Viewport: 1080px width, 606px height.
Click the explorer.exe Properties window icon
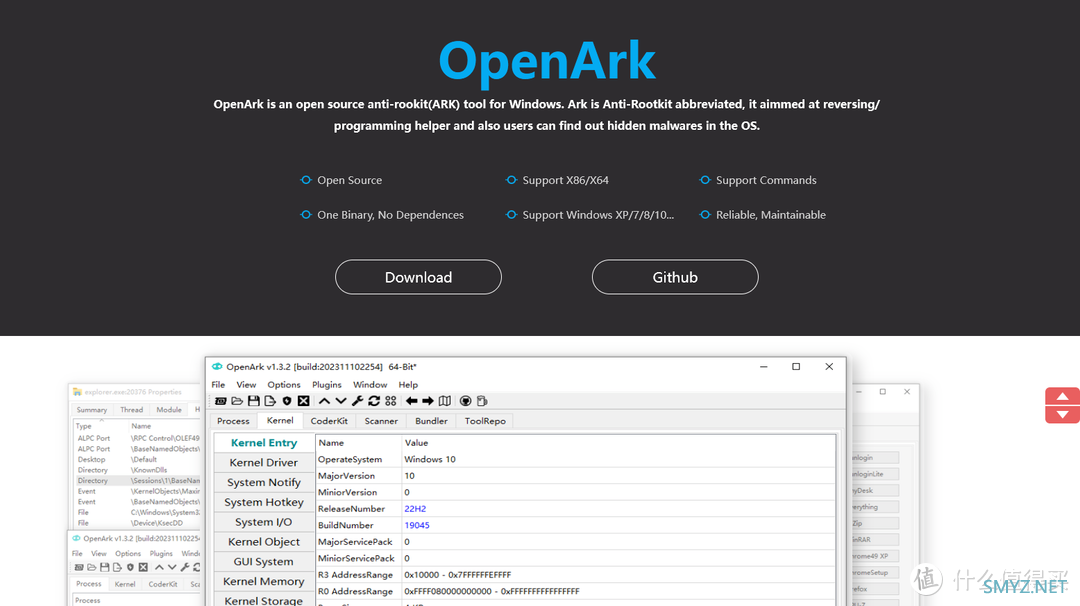pyautogui.click(x=77, y=392)
